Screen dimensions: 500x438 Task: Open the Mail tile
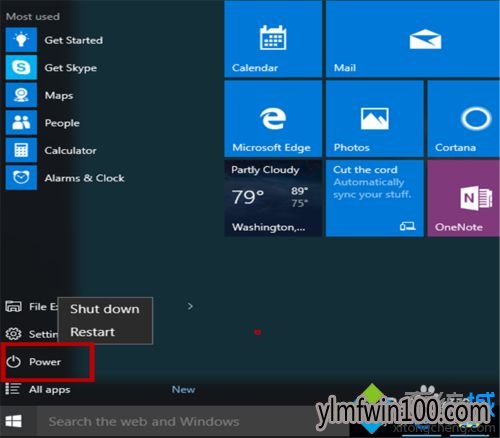coord(413,39)
